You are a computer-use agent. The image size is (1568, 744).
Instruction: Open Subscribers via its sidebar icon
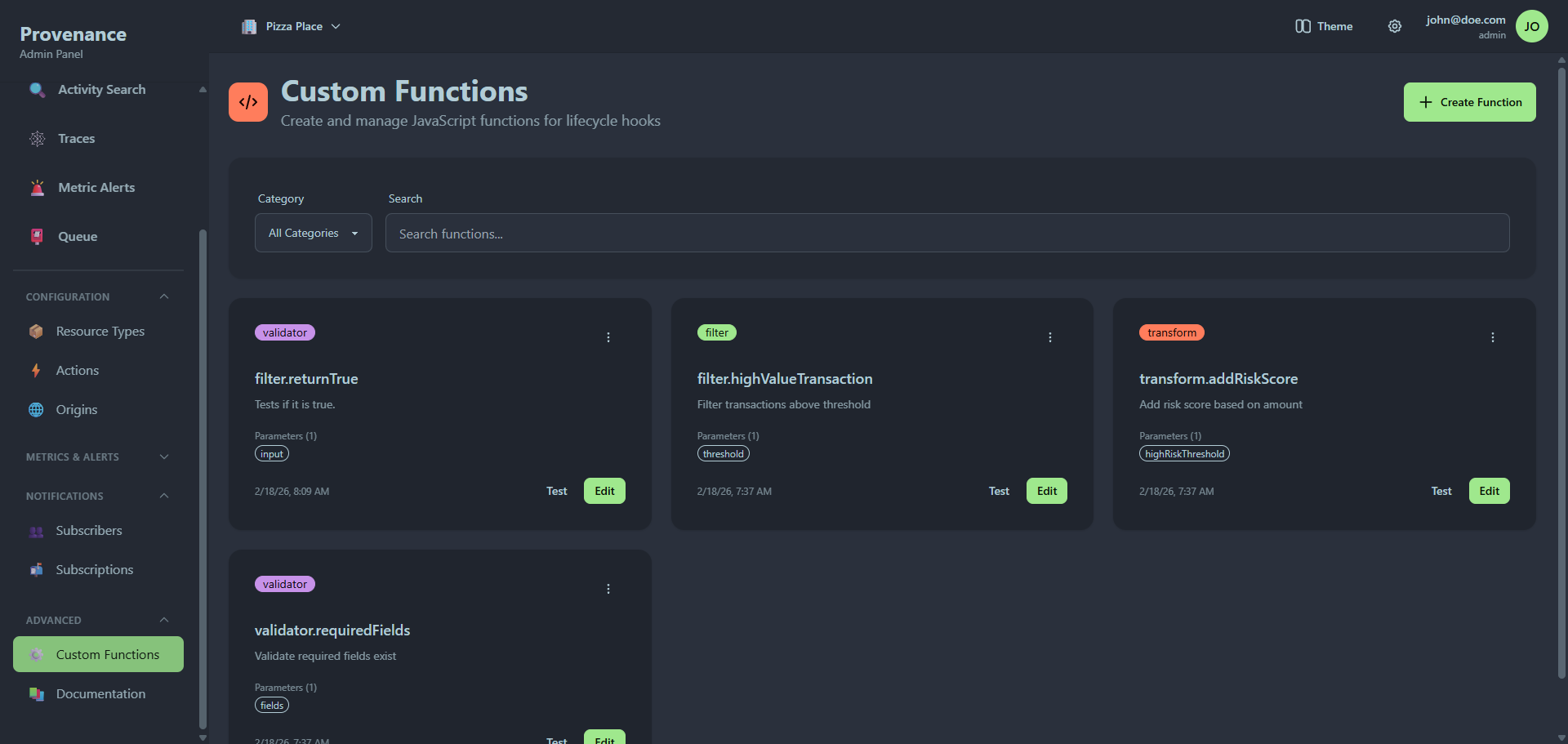click(36, 531)
